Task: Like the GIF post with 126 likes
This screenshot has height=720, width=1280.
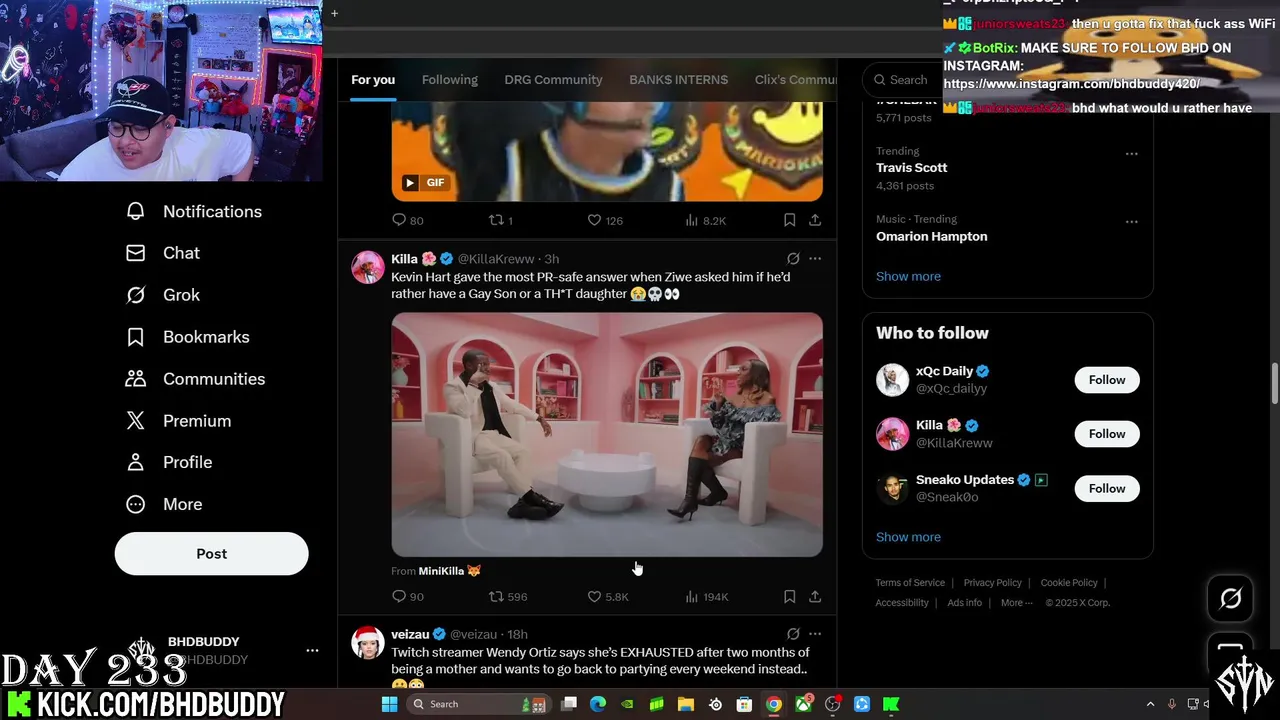Action: coord(604,220)
